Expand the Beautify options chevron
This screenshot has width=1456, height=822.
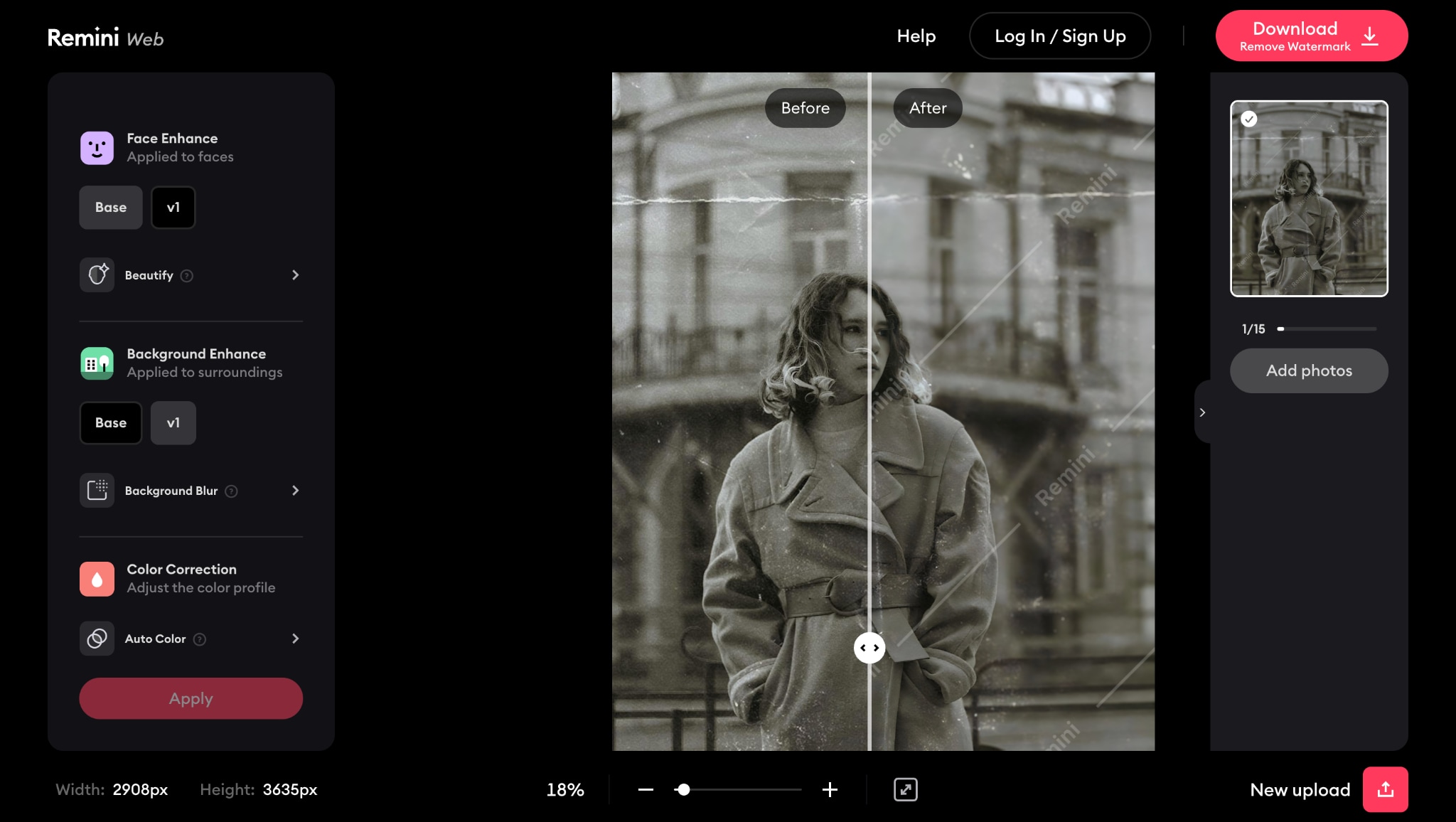(x=296, y=275)
